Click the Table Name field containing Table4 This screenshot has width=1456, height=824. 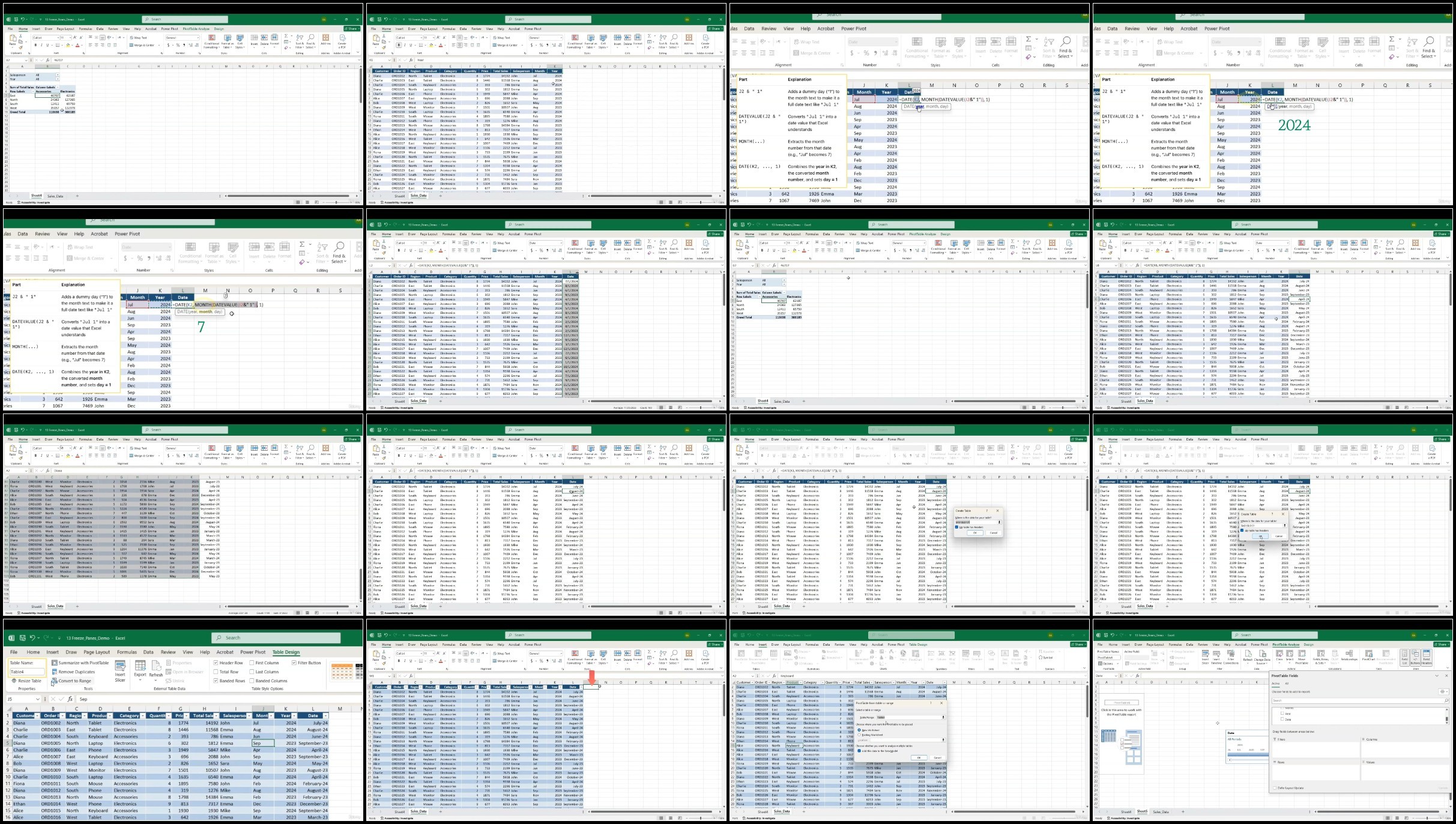click(x=26, y=672)
